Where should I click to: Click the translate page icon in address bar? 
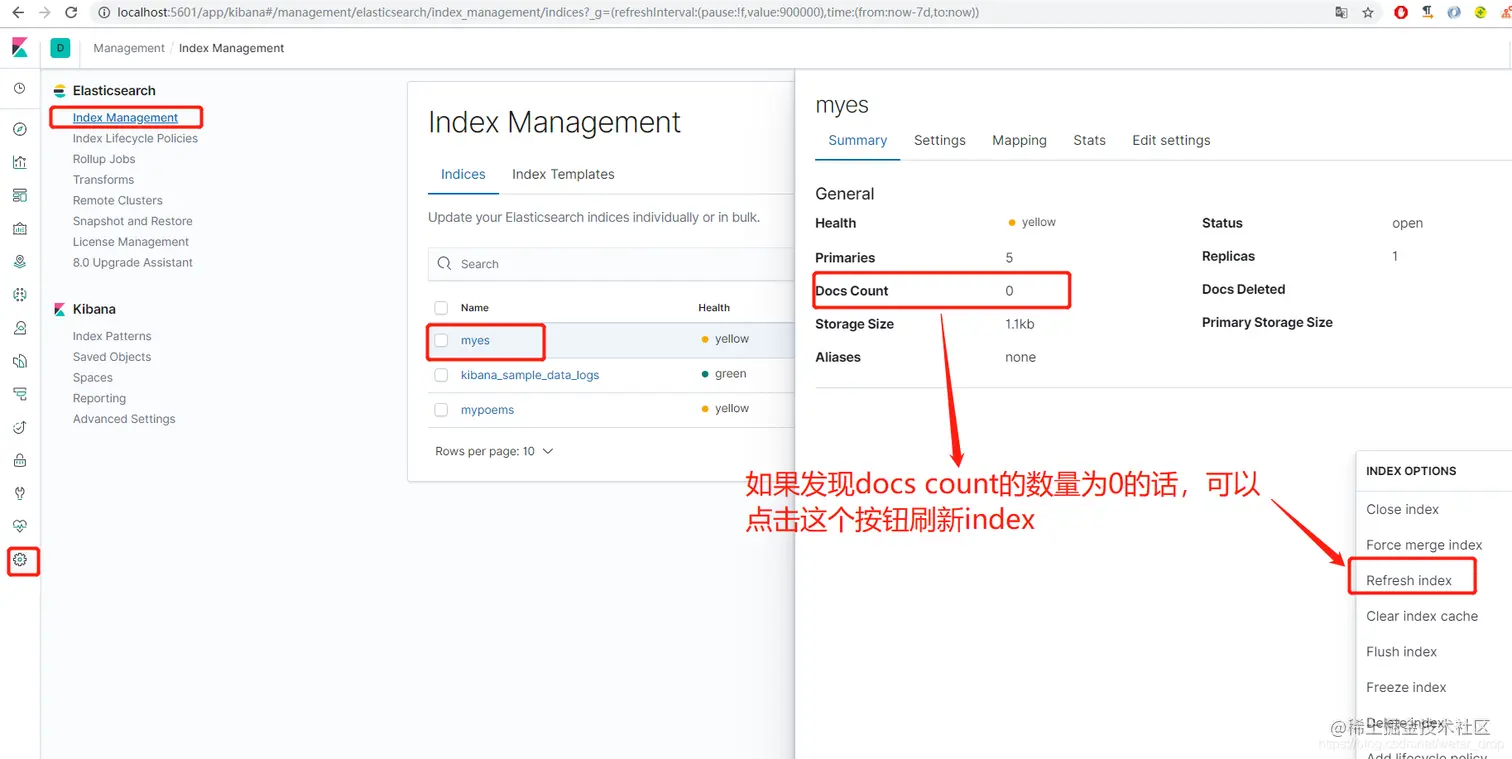[1341, 13]
